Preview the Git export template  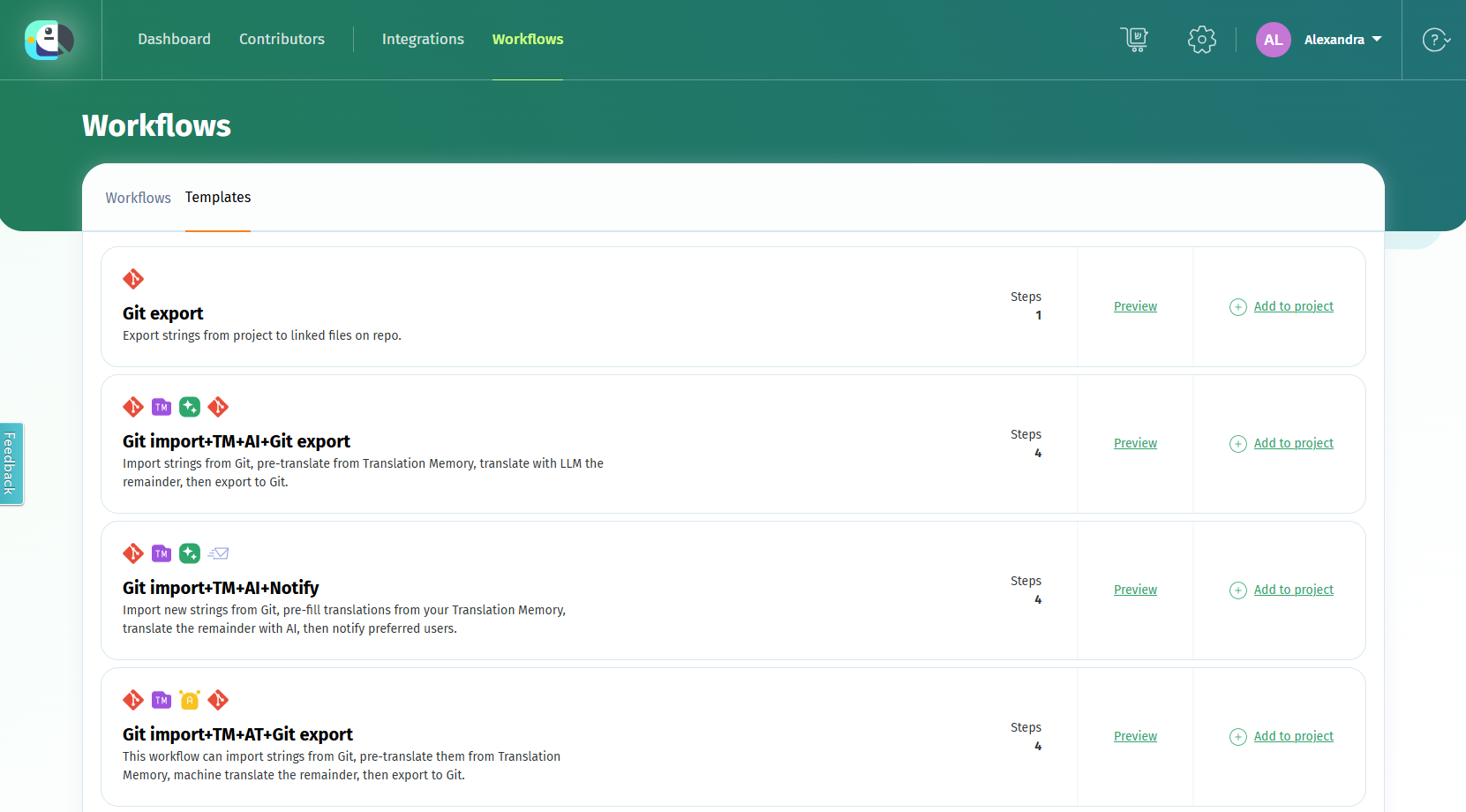point(1135,306)
